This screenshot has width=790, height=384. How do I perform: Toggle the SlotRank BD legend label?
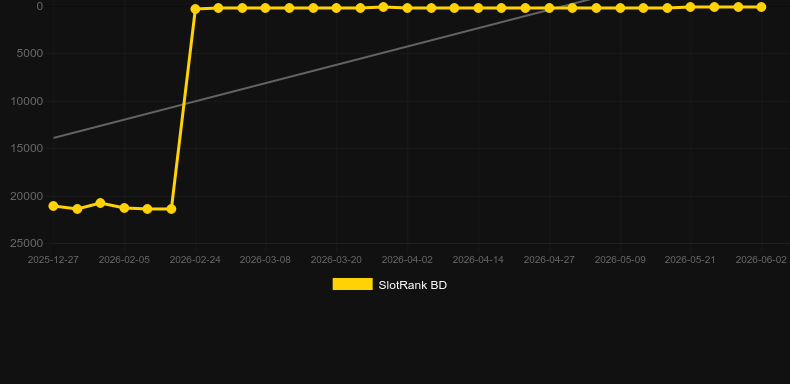coord(412,285)
